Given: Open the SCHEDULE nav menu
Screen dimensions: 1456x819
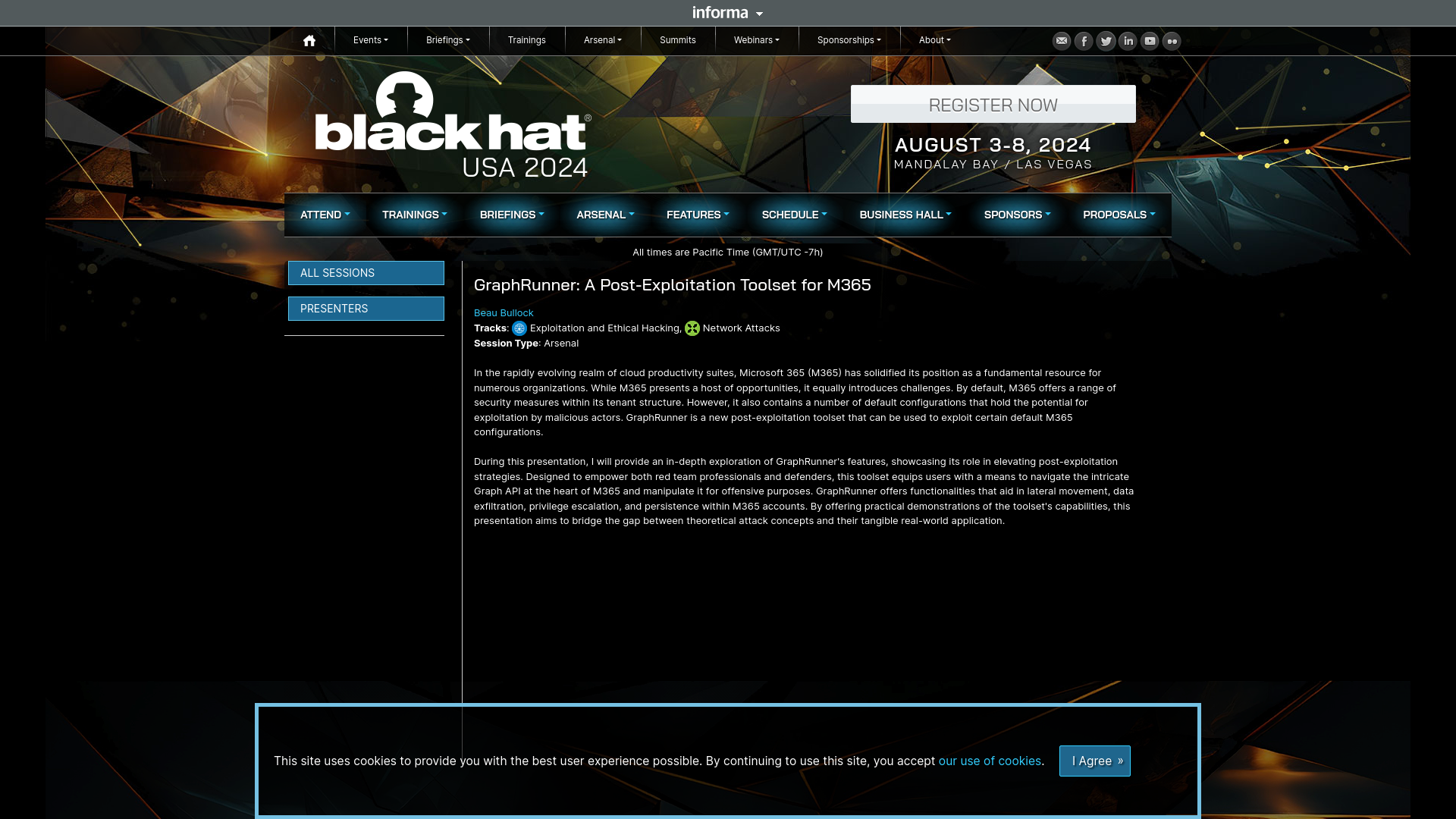Looking at the screenshot, I should pos(794,215).
